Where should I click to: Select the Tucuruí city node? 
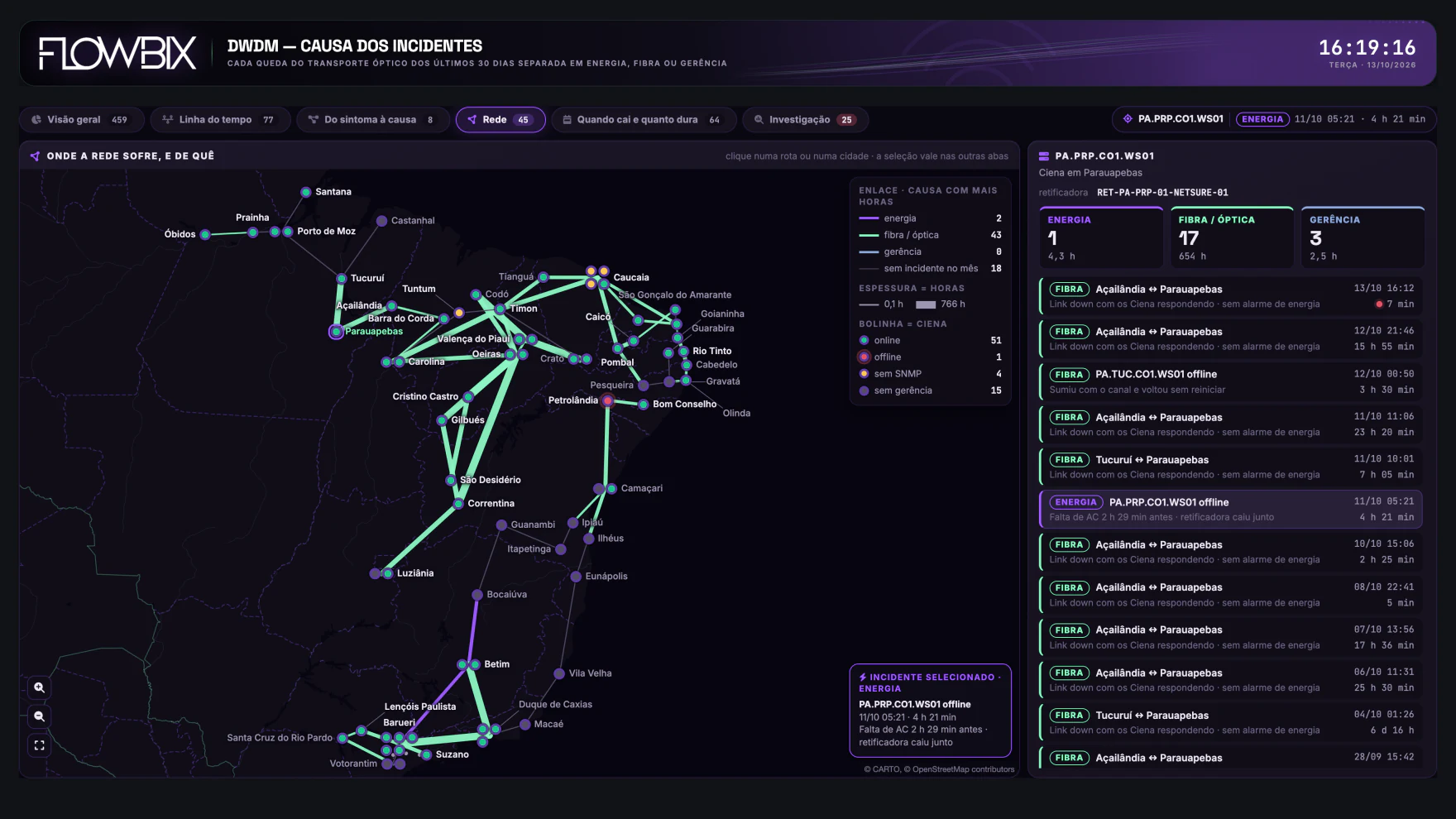[341, 278]
